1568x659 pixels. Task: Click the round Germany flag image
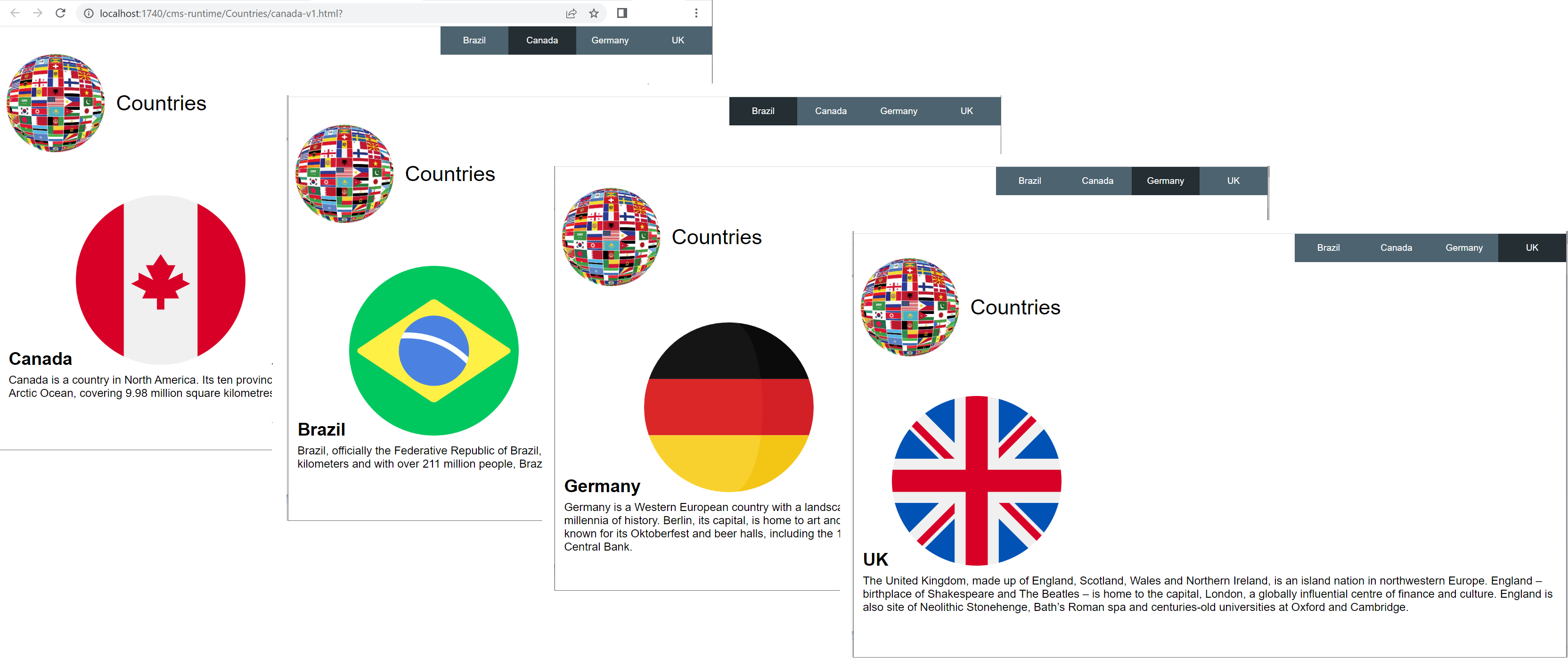click(728, 407)
